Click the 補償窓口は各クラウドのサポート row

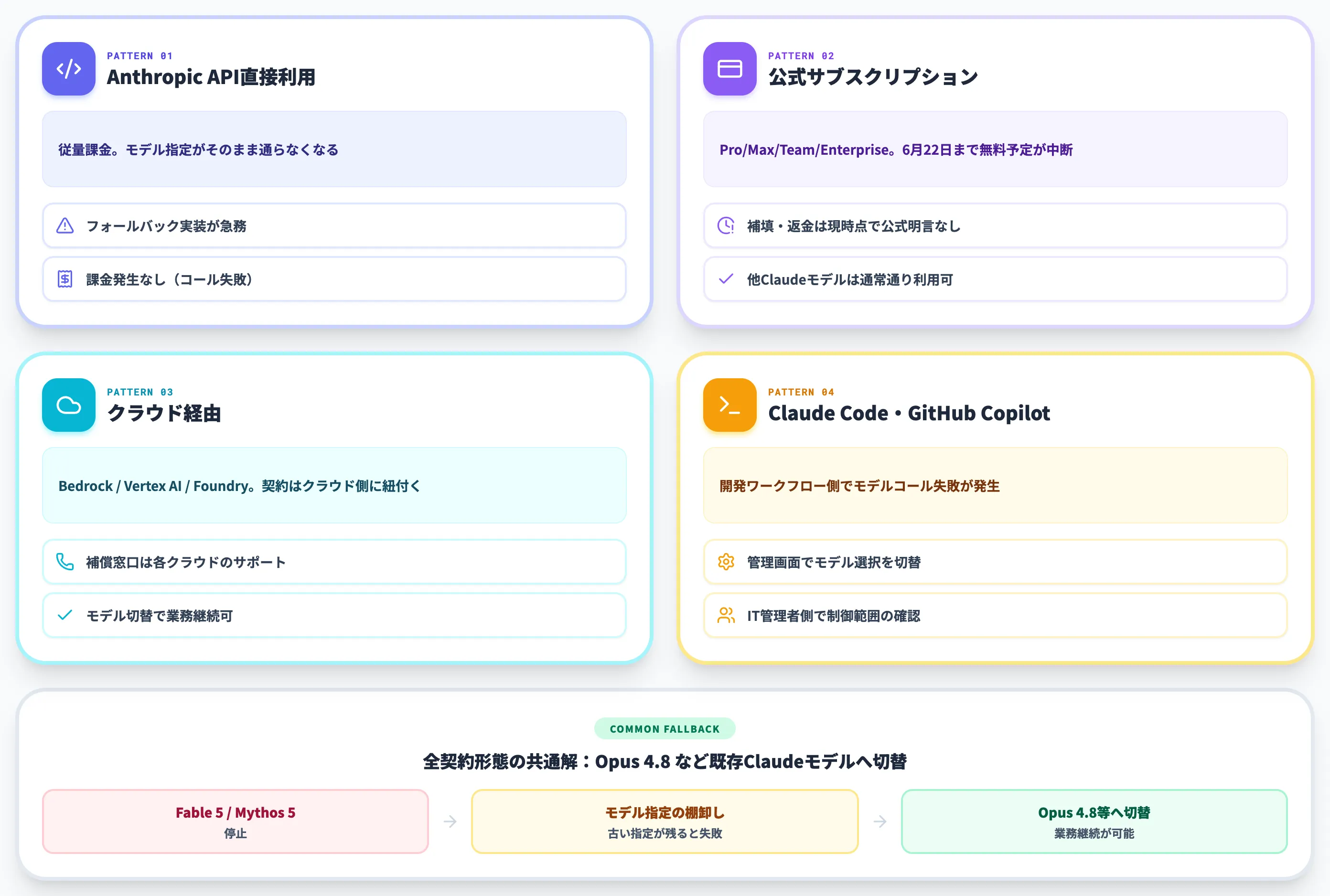[334, 562]
